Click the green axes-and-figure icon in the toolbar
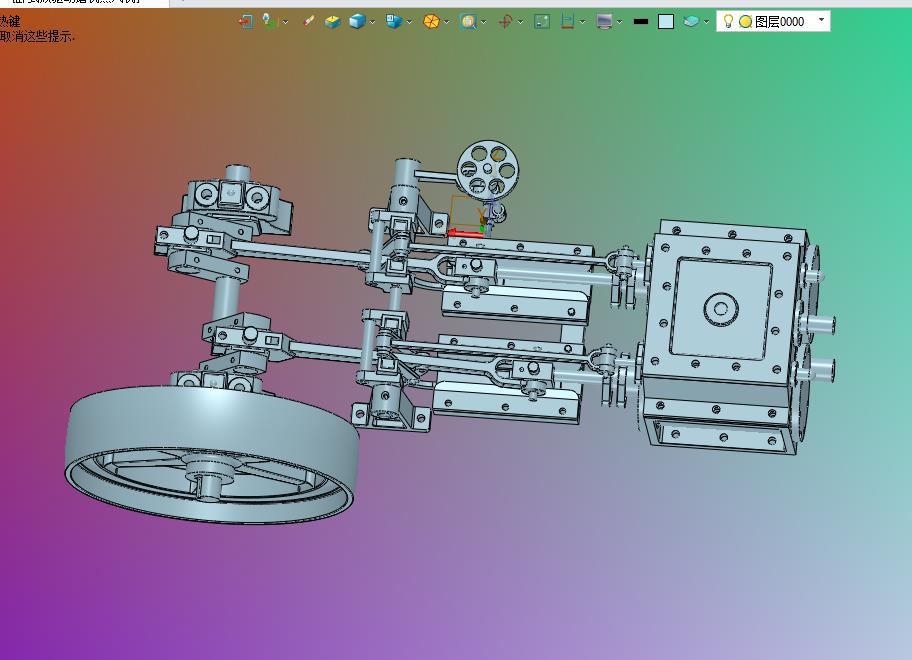This screenshot has height=660, width=912. 269,22
